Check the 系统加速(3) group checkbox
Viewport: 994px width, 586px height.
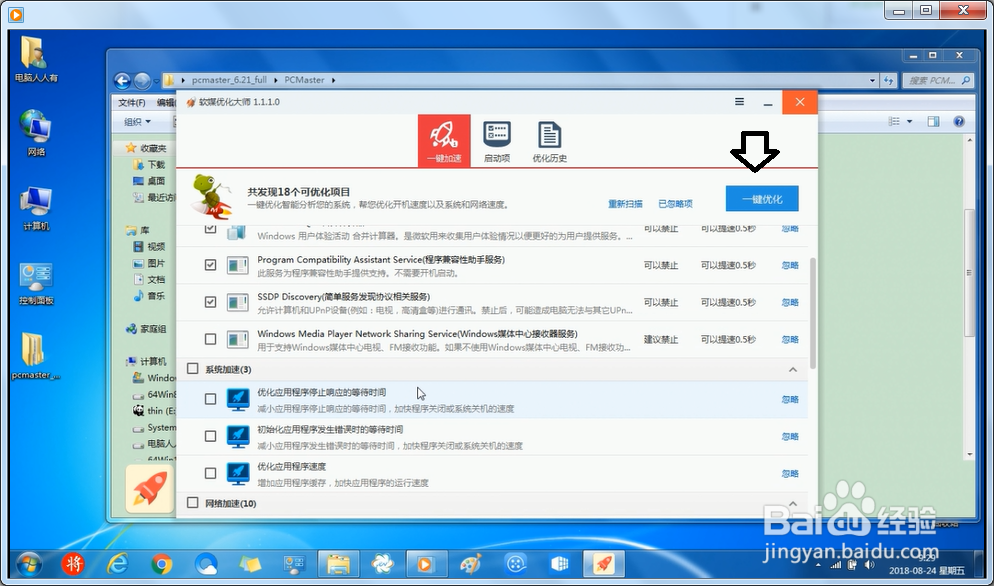coord(193,368)
